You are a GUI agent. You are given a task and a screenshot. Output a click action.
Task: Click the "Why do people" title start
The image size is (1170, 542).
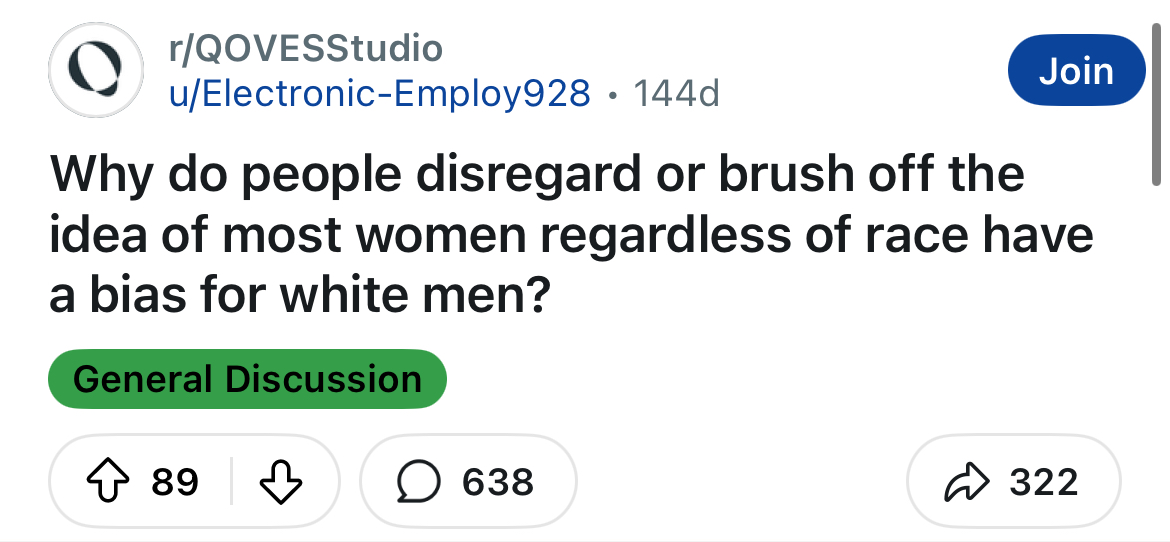(225, 174)
